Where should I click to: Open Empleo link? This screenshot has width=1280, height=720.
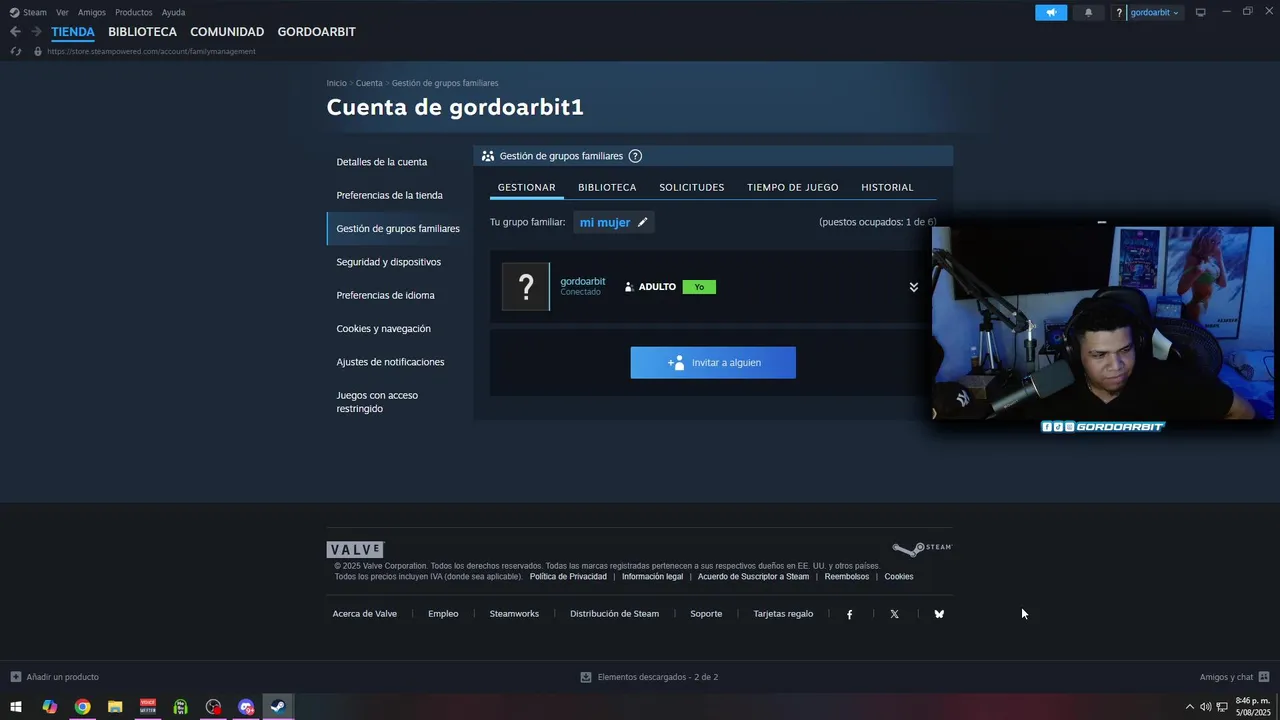tap(443, 614)
